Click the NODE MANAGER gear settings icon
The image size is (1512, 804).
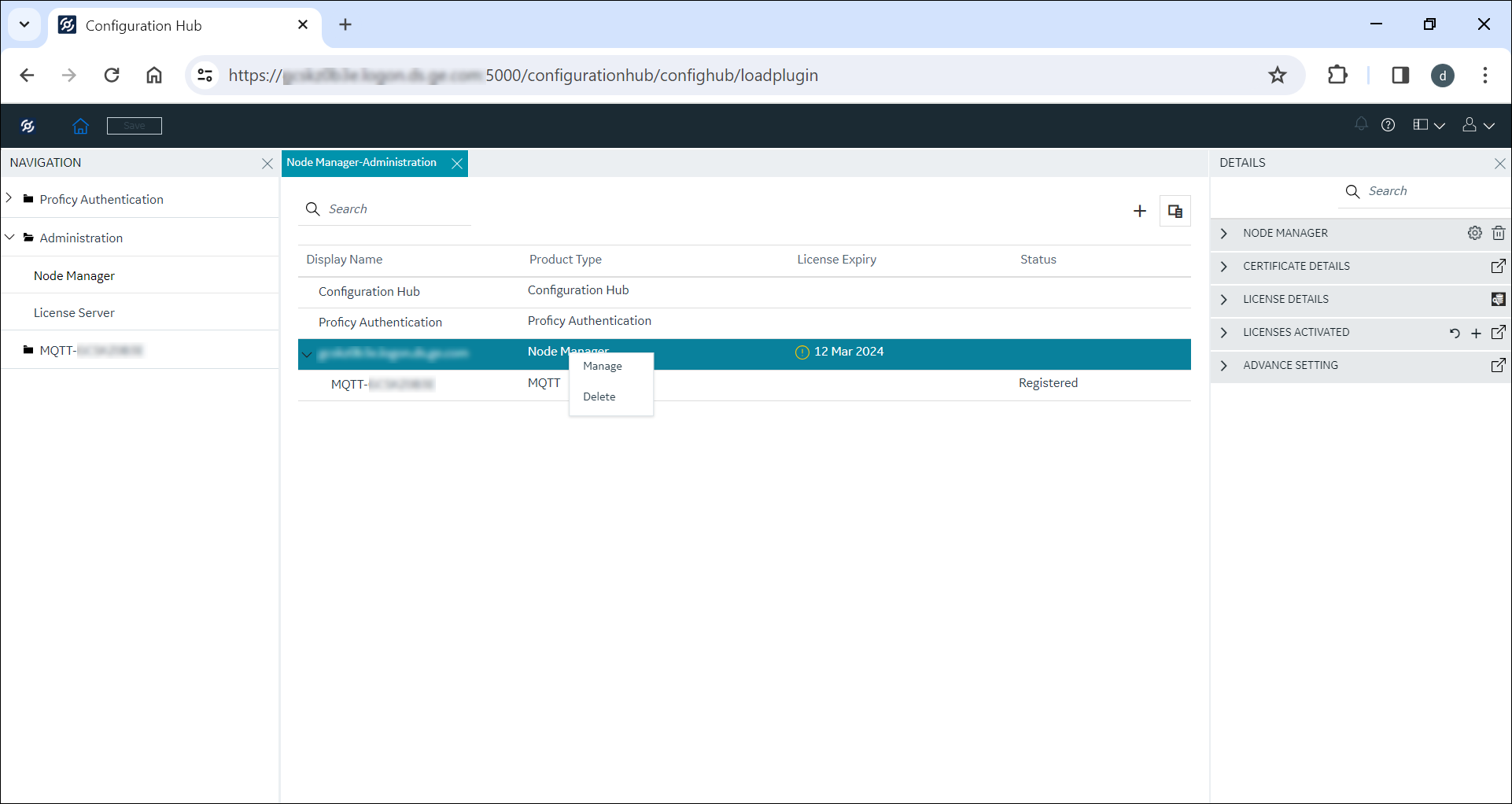point(1475,233)
